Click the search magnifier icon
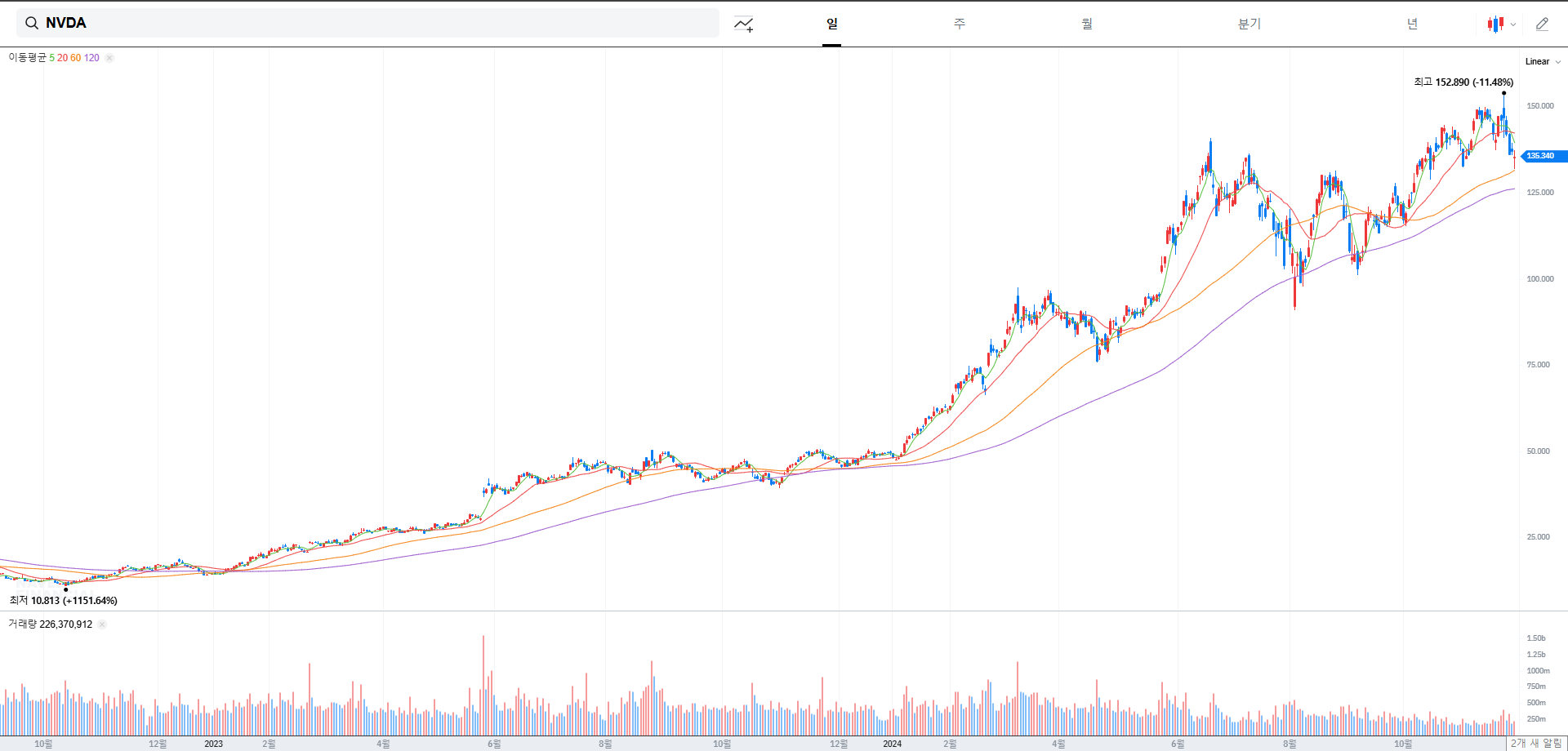This screenshot has width=1568, height=751. point(32,23)
